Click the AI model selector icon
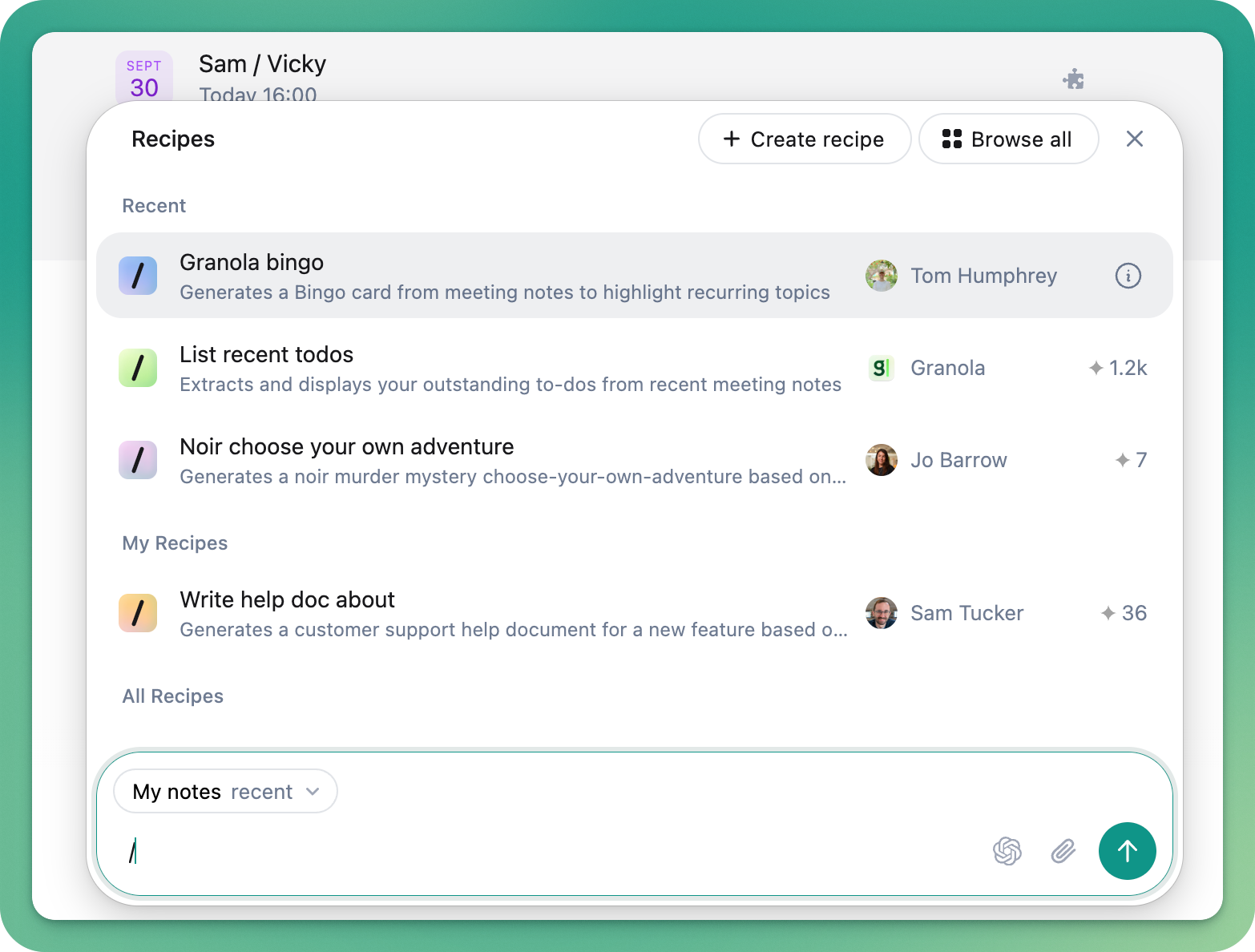Image resolution: width=1255 pixels, height=952 pixels. click(1007, 851)
